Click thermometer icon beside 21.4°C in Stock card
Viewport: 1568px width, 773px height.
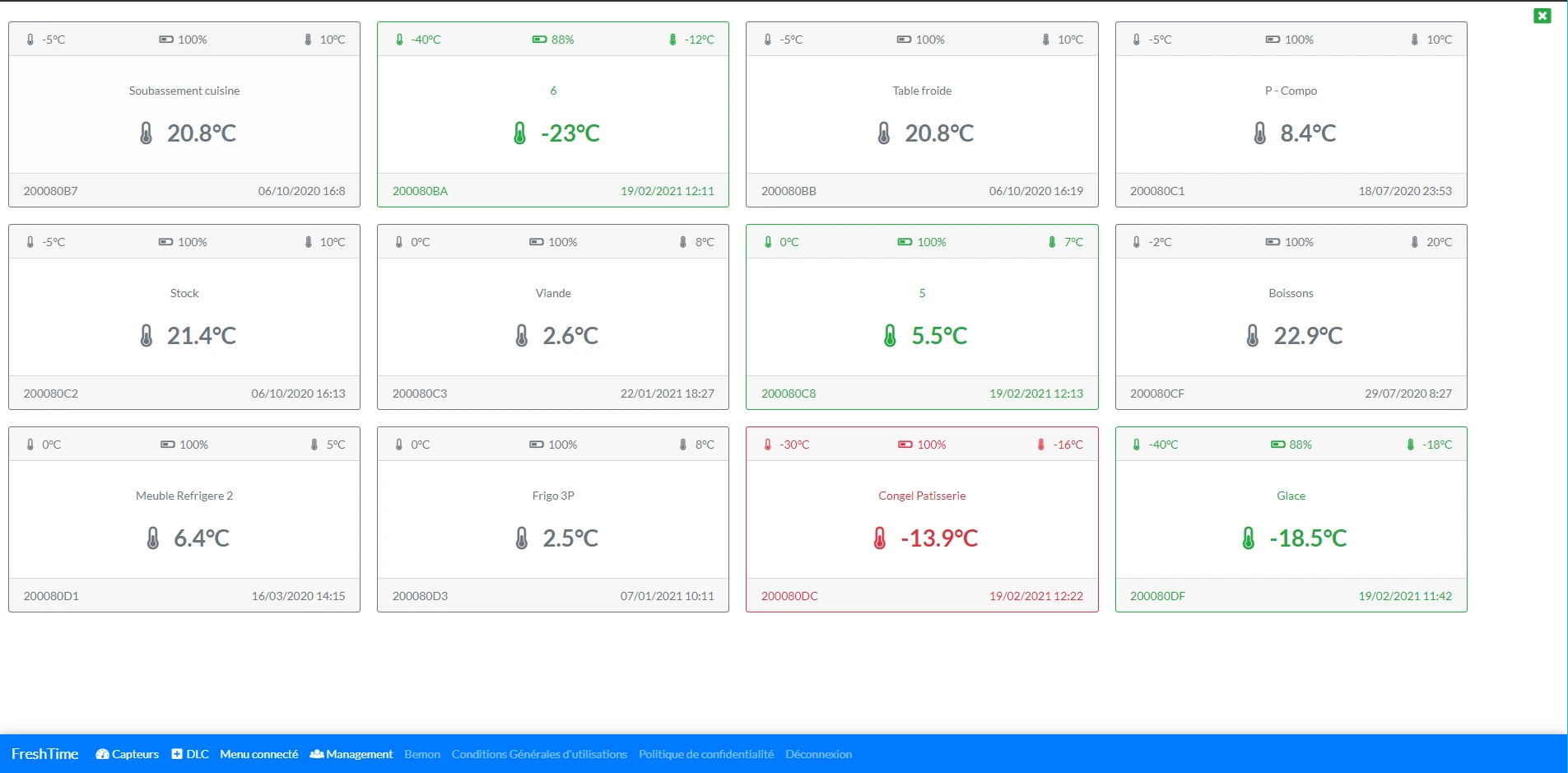coord(146,335)
